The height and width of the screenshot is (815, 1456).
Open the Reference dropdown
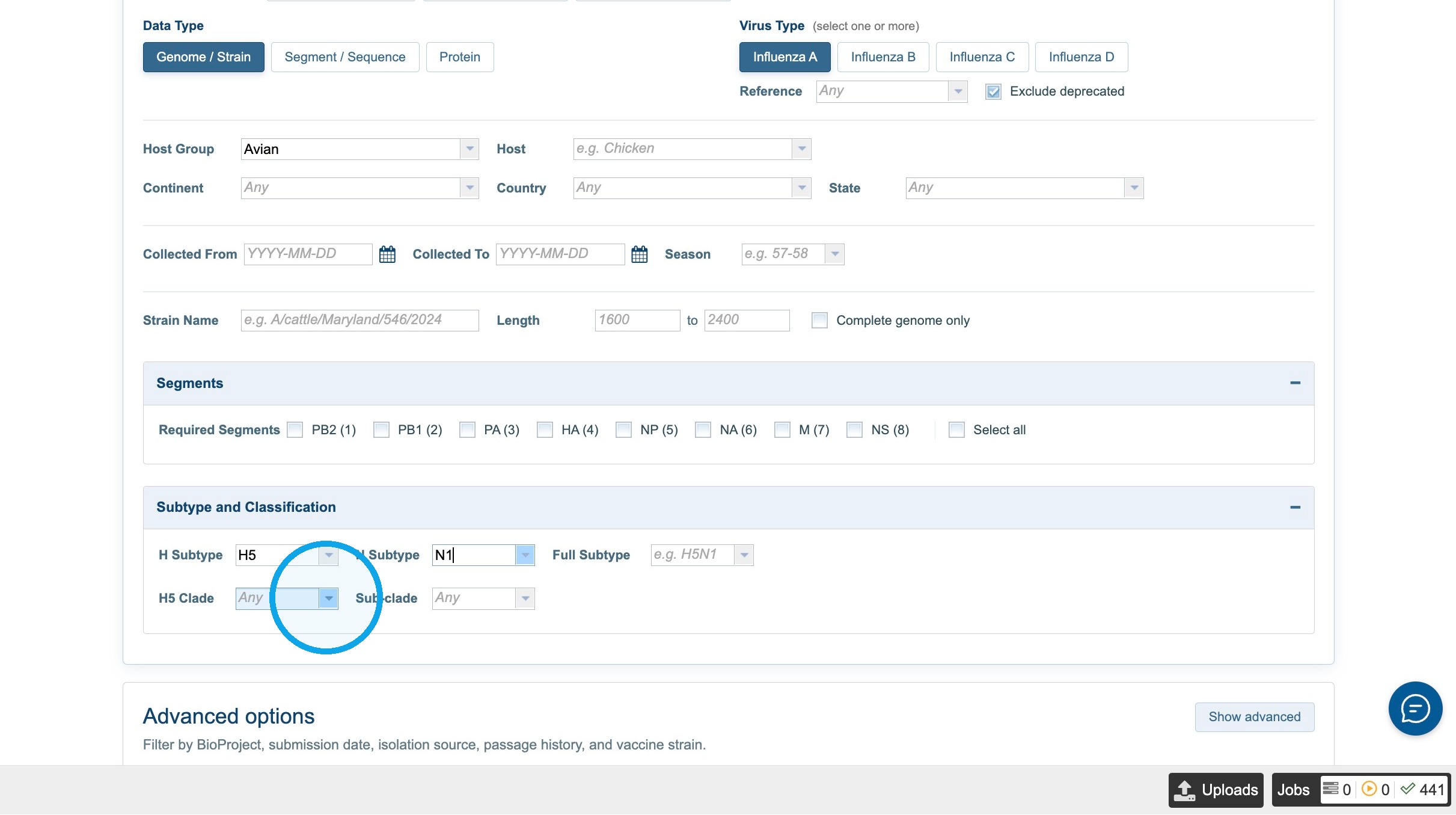(958, 91)
